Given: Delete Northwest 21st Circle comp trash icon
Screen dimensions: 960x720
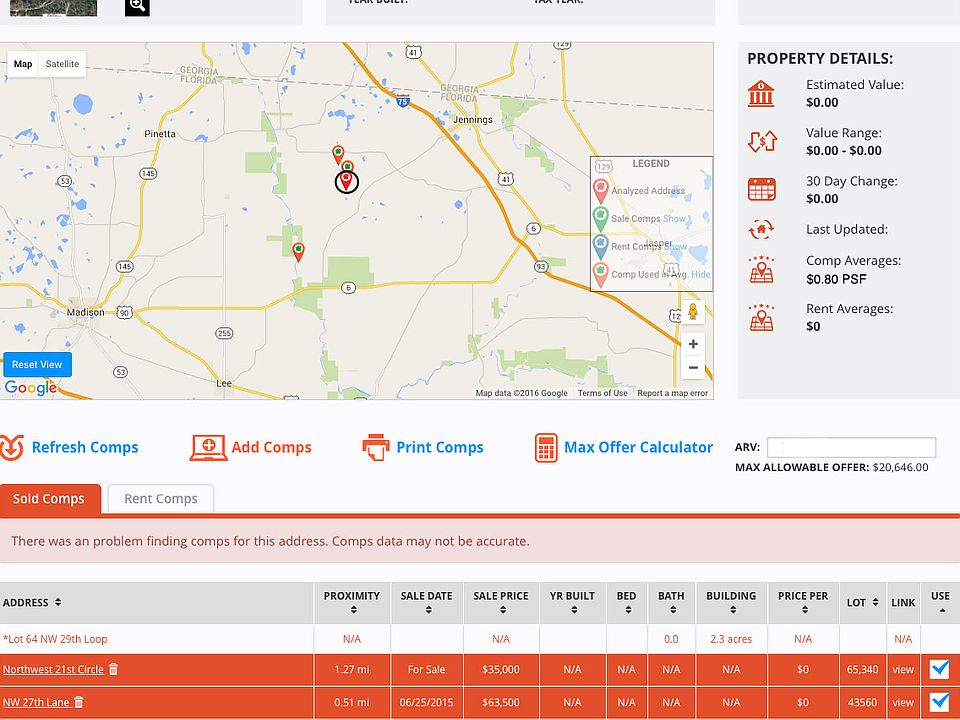Looking at the screenshot, I should coord(113,669).
